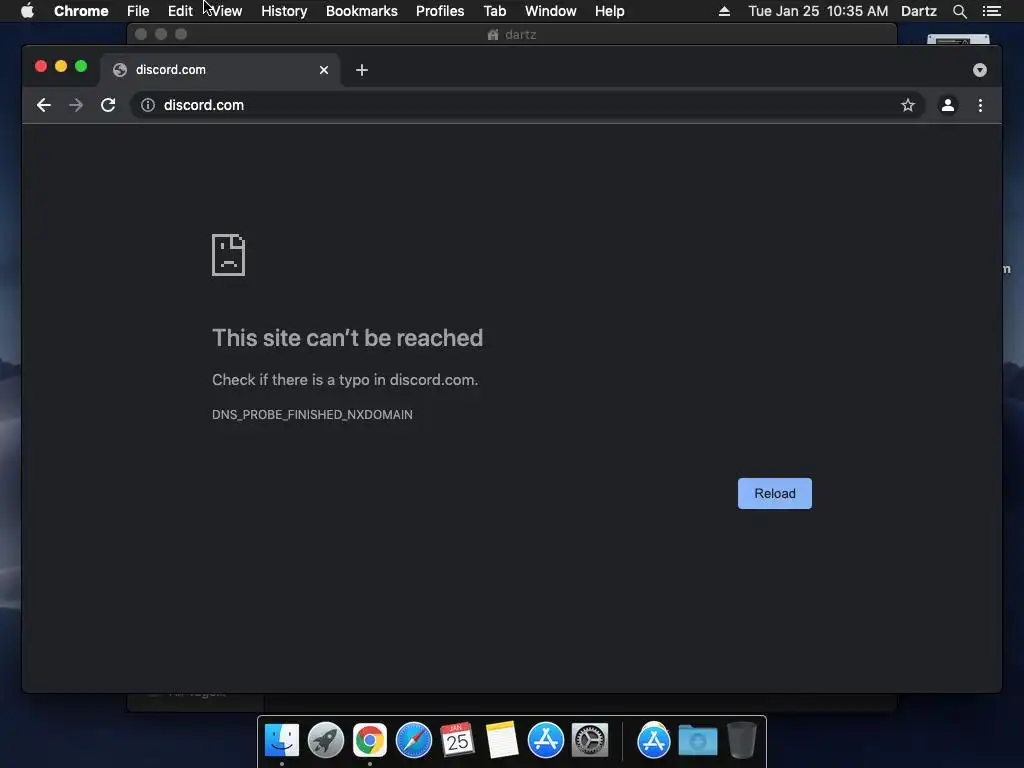1024x768 pixels.
Task: Click Chrome icon in the dock
Action: [x=370, y=740]
